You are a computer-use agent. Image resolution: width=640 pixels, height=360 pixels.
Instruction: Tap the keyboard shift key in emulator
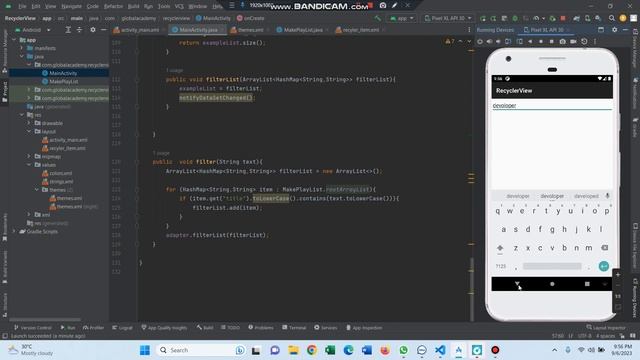(x=500, y=248)
